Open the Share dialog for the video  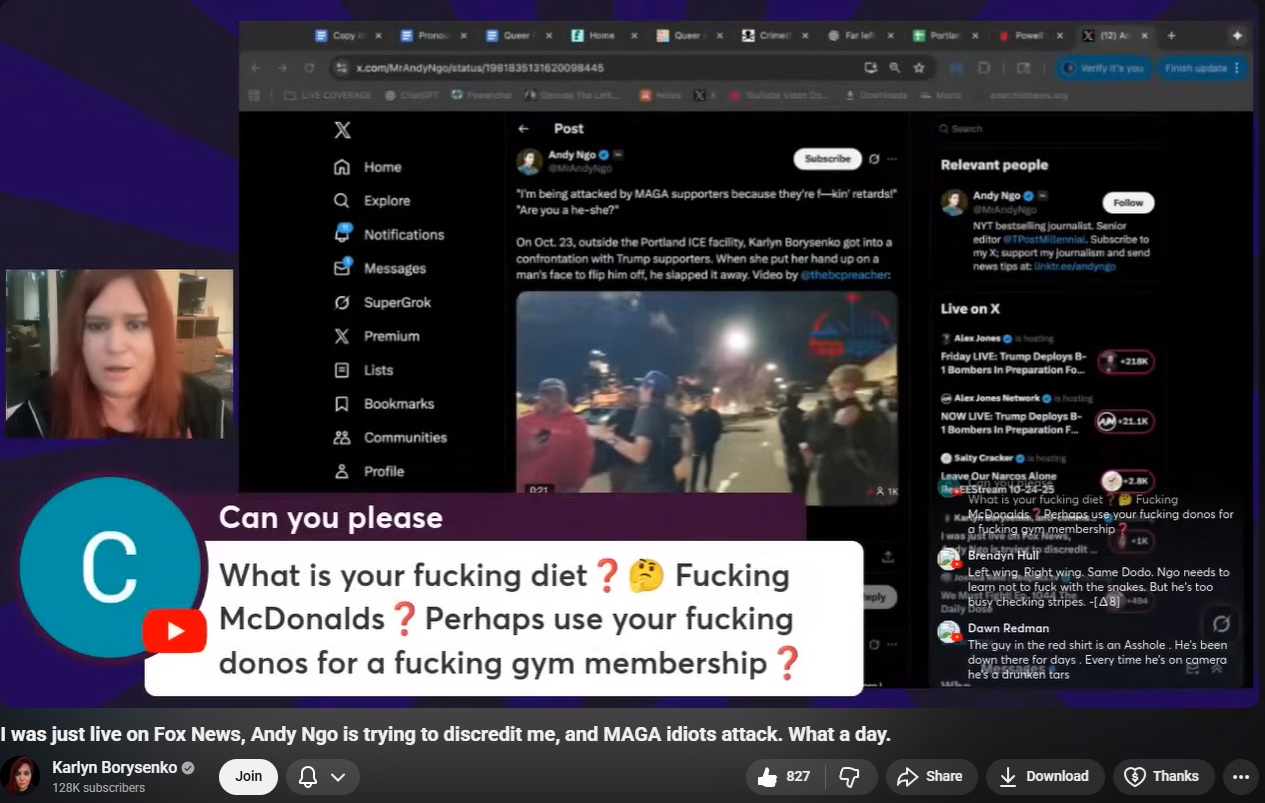click(930, 776)
